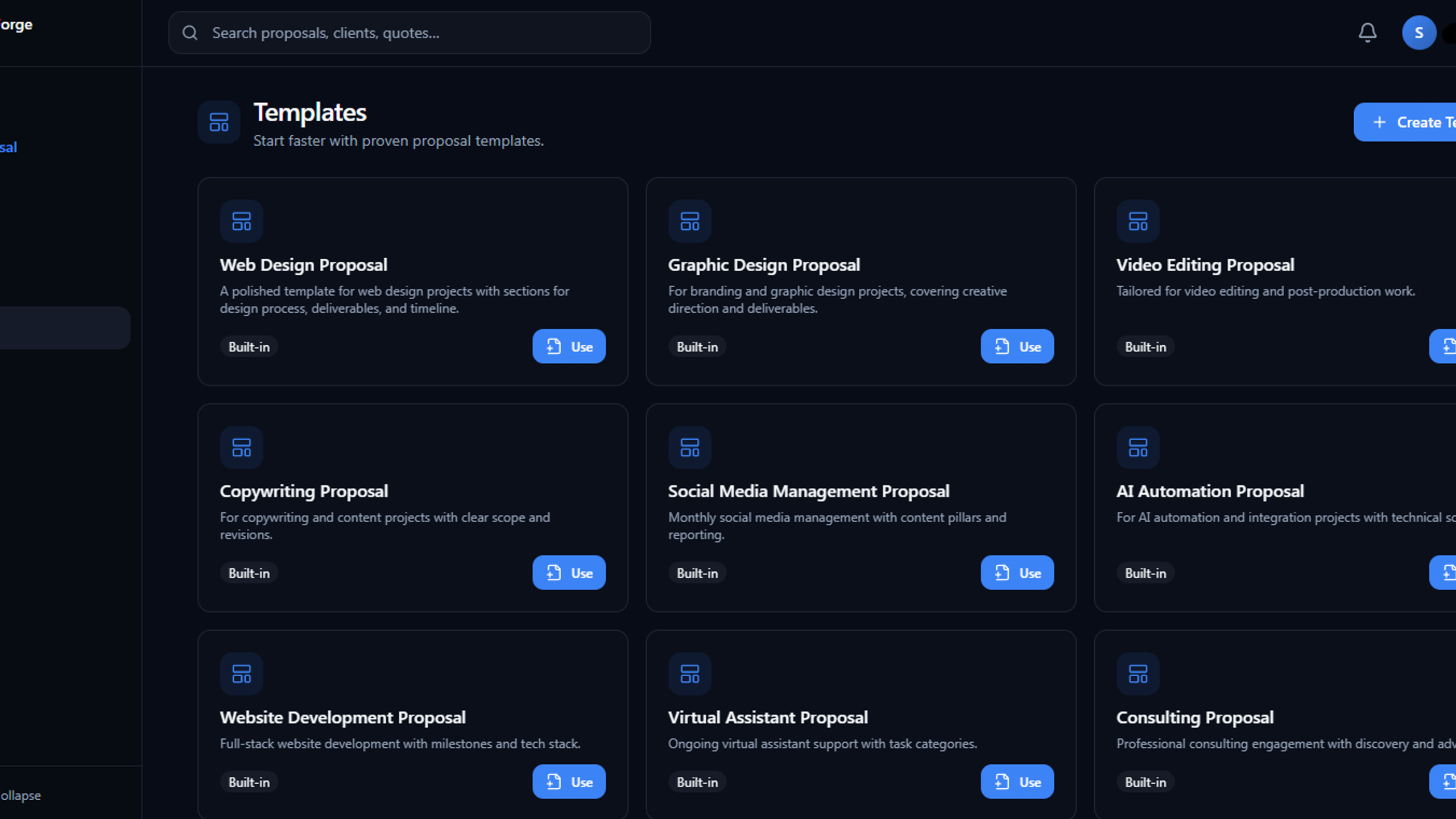Collapse the sidebar
Screen dimensions: 1456x819
20,796
